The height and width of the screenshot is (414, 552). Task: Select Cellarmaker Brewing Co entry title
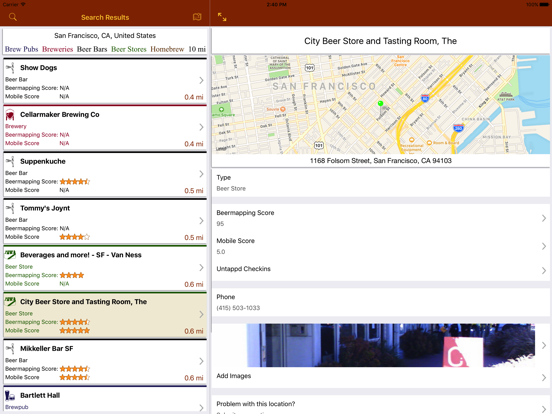59,114
